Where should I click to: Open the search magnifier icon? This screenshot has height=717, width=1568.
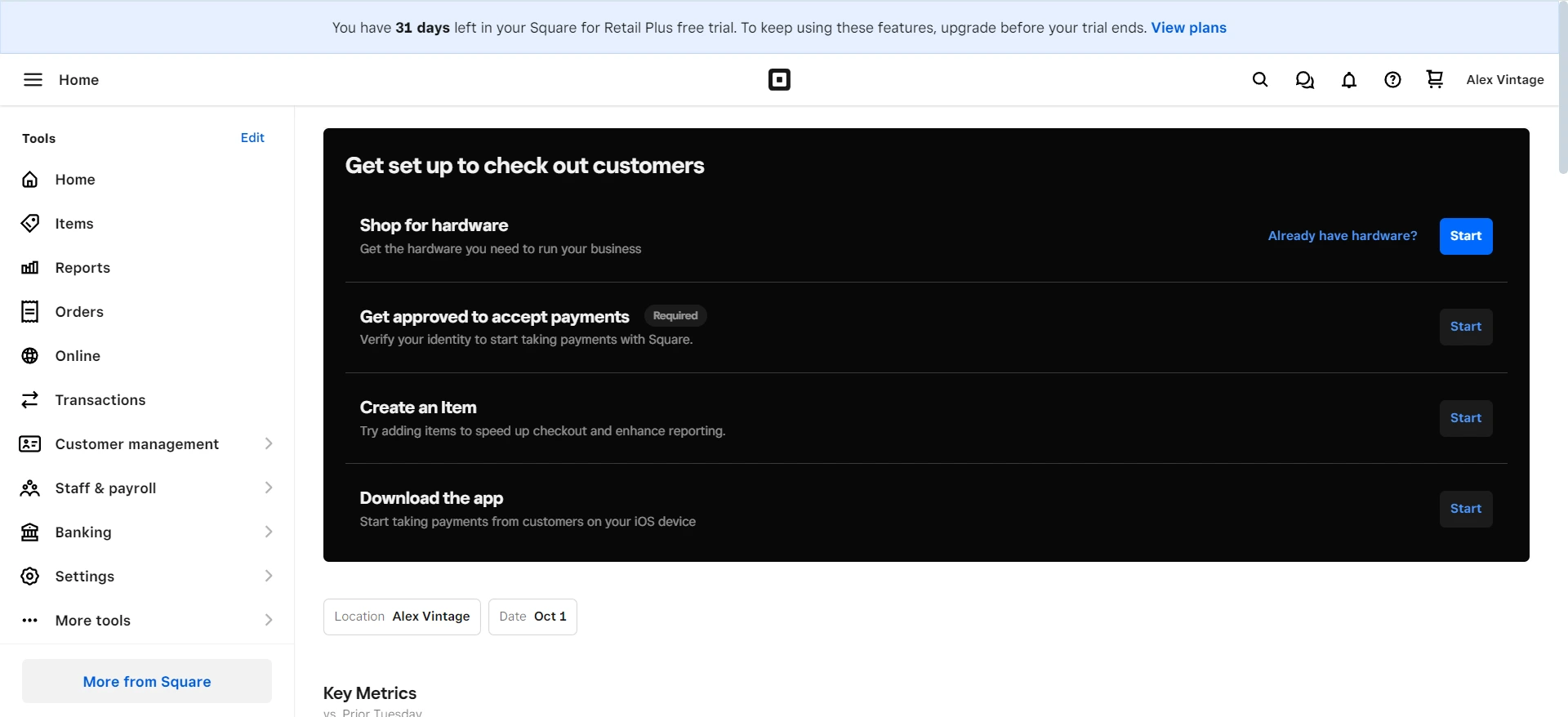[x=1260, y=79]
